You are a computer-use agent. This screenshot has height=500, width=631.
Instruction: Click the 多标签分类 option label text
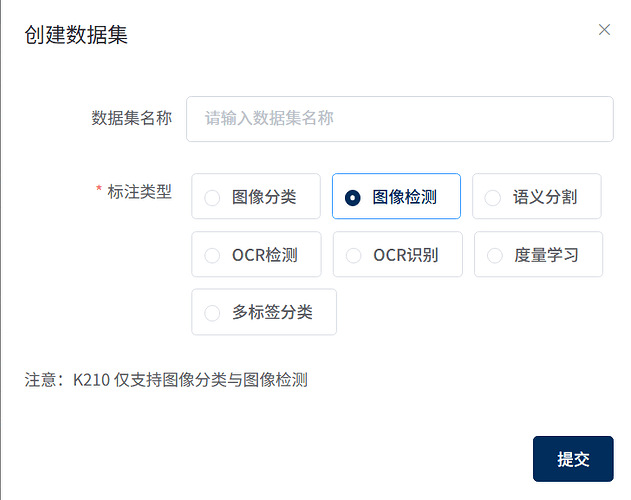(273, 312)
